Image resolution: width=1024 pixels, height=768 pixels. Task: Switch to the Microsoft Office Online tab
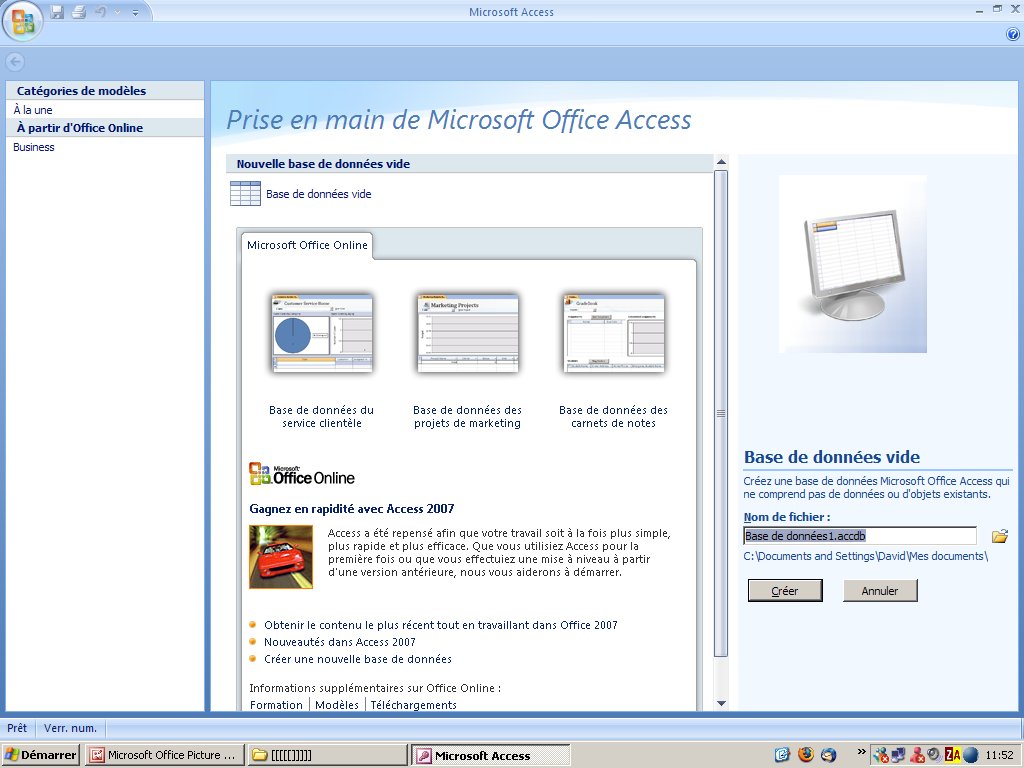click(x=307, y=245)
